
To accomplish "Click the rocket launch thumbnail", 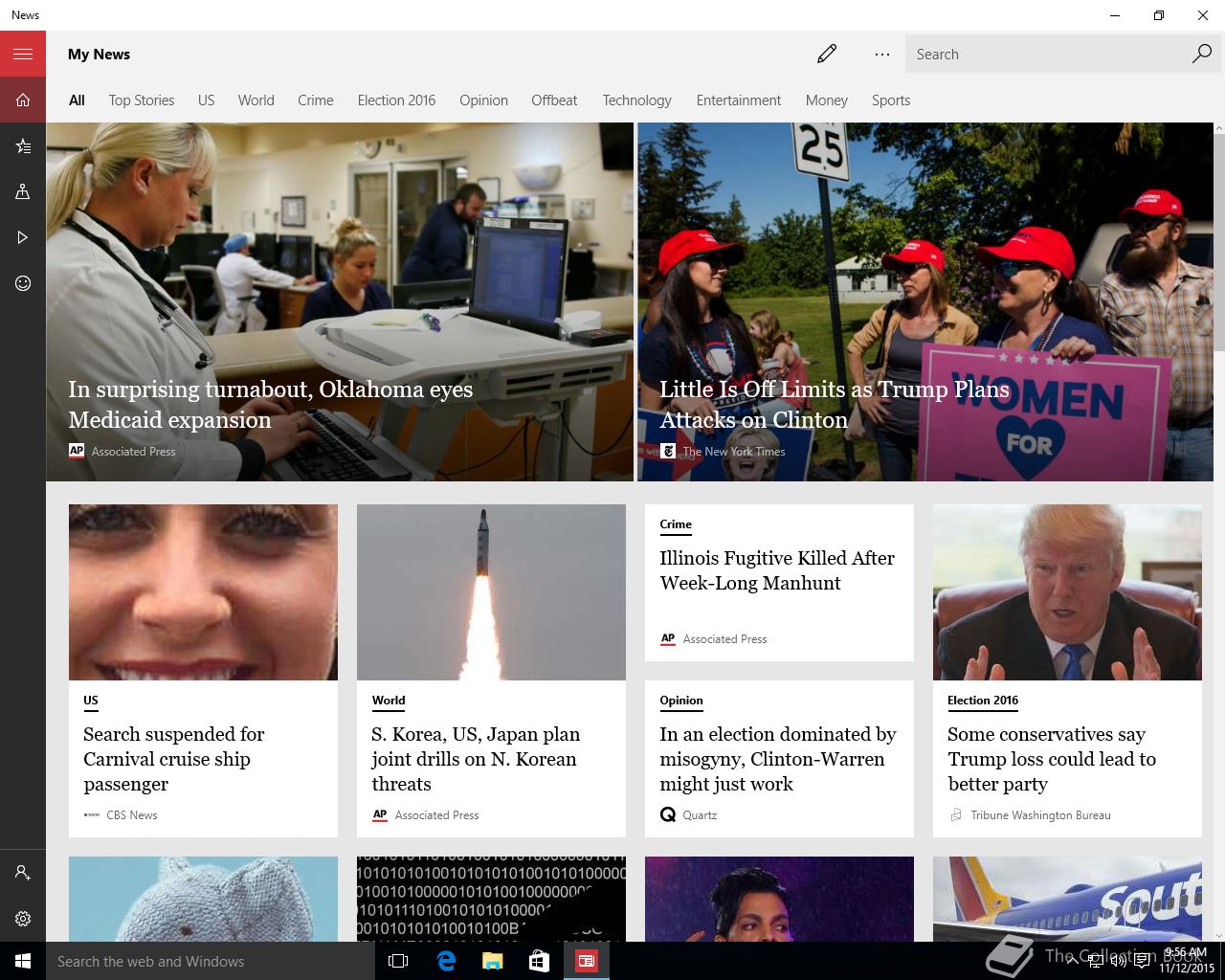I will coord(491,592).
